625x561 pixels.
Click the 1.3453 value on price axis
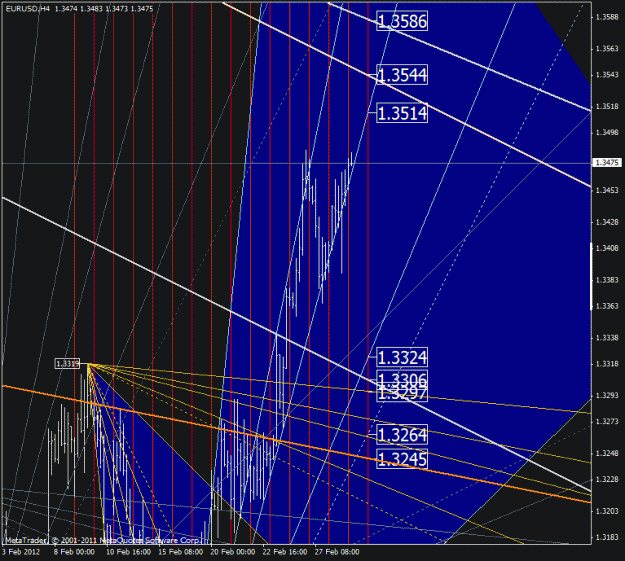[x=607, y=190]
